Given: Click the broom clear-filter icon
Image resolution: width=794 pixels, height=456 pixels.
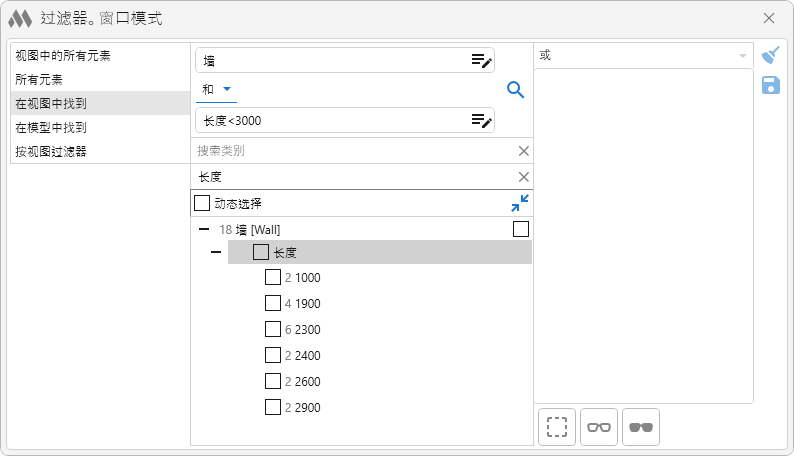Looking at the screenshot, I should tap(770, 56).
